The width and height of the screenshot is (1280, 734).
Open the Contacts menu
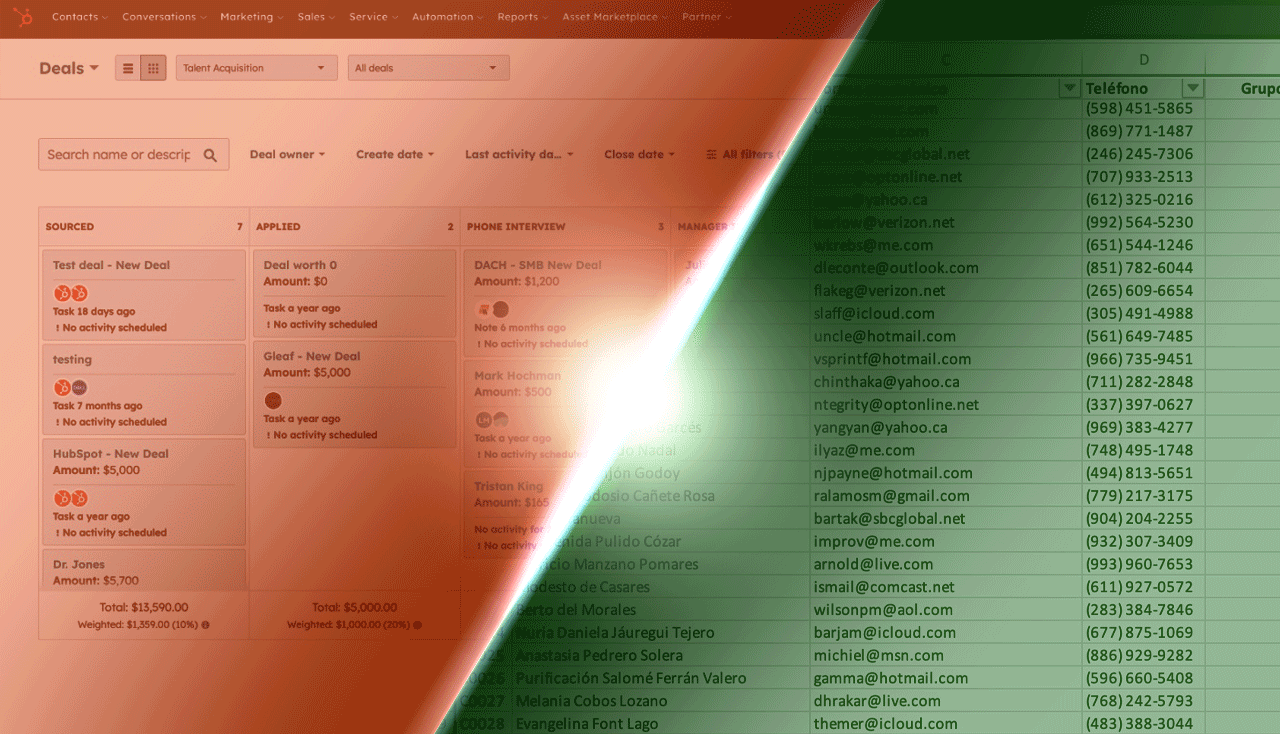79,17
